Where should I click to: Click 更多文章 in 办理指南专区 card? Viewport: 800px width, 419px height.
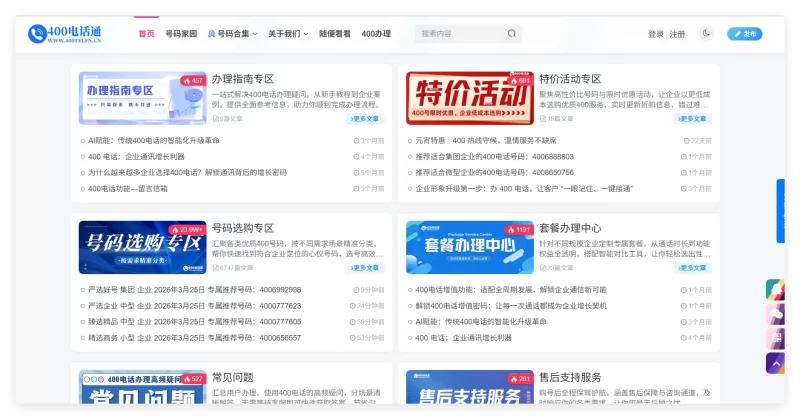(x=364, y=118)
